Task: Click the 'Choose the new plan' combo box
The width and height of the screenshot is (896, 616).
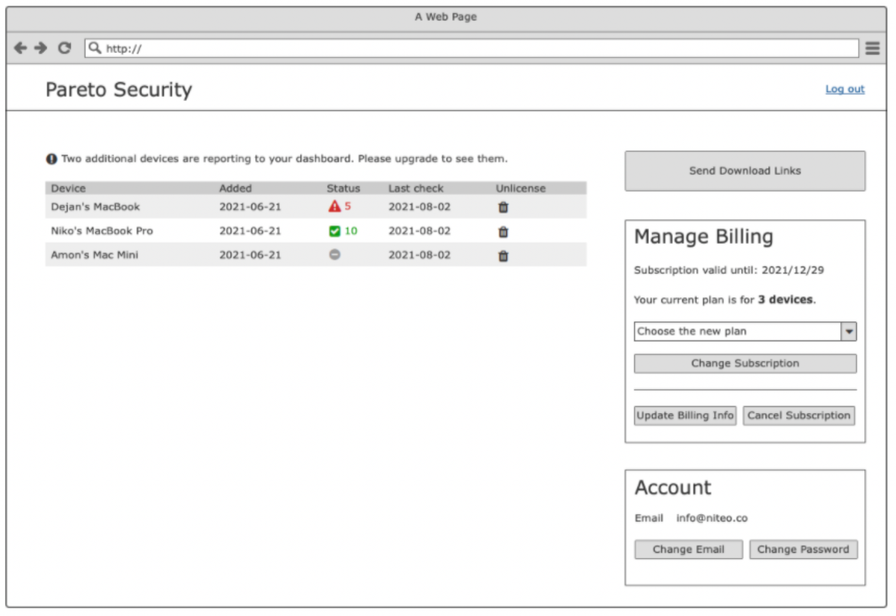Action: tap(745, 331)
